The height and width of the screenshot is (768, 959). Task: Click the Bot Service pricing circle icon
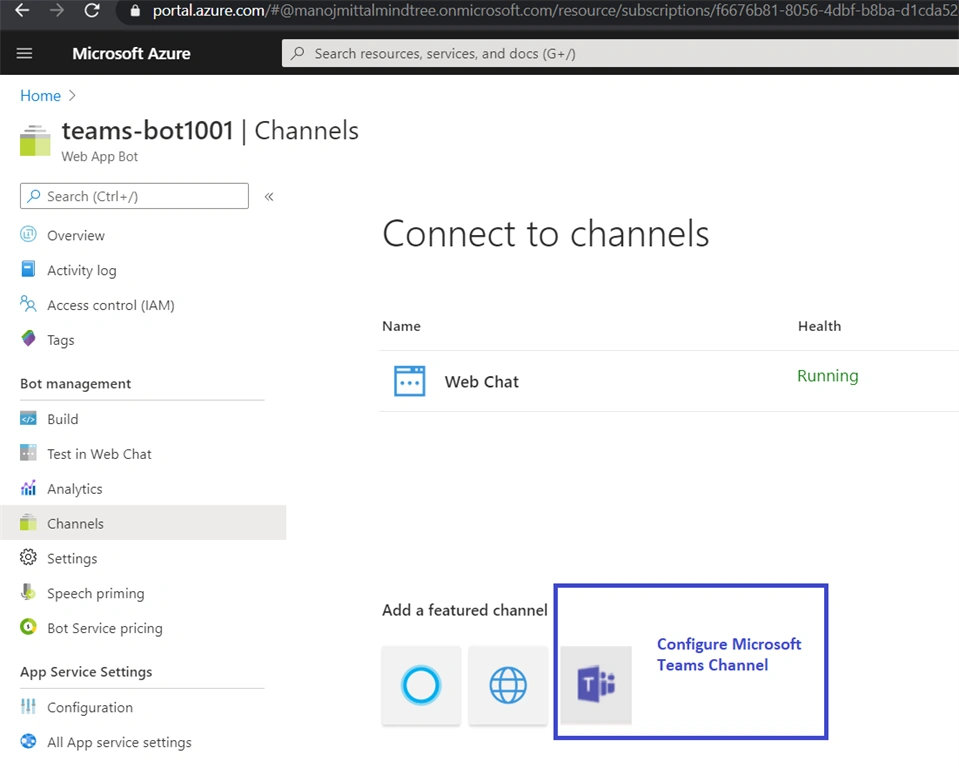[28, 627]
